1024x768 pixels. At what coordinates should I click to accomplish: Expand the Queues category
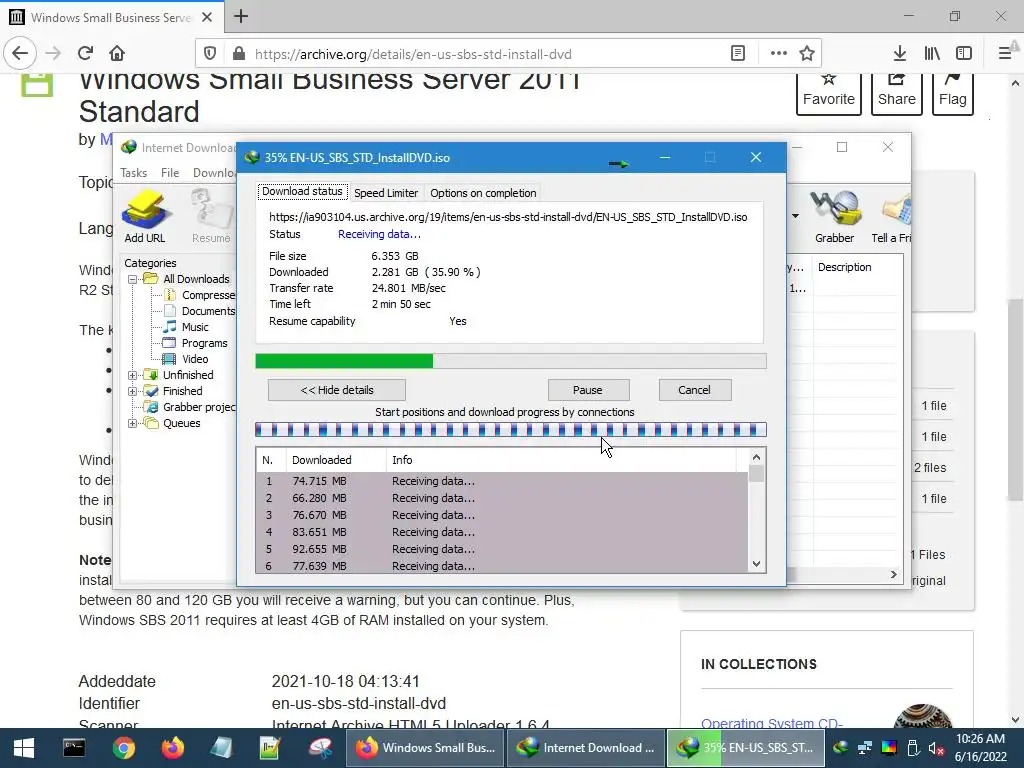(133, 423)
